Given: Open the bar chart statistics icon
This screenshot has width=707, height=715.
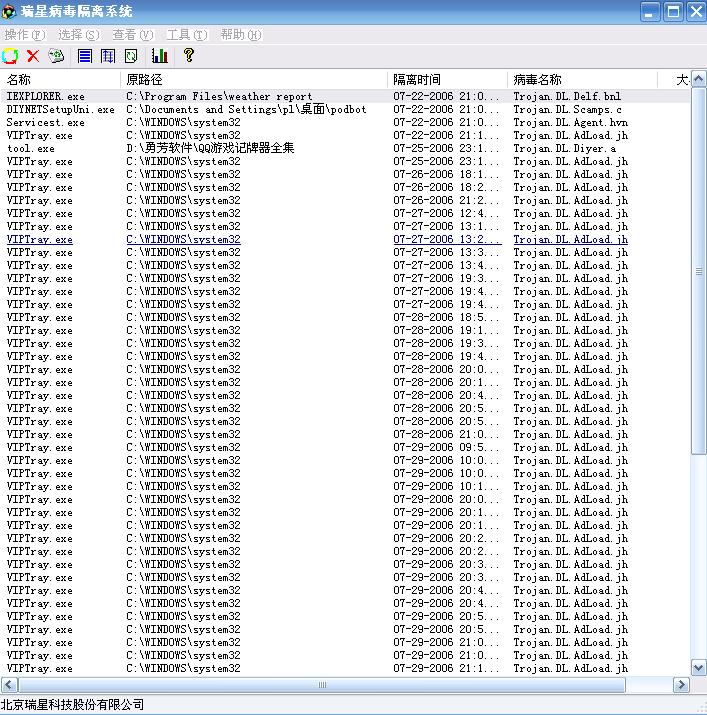Looking at the screenshot, I should coord(159,56).
